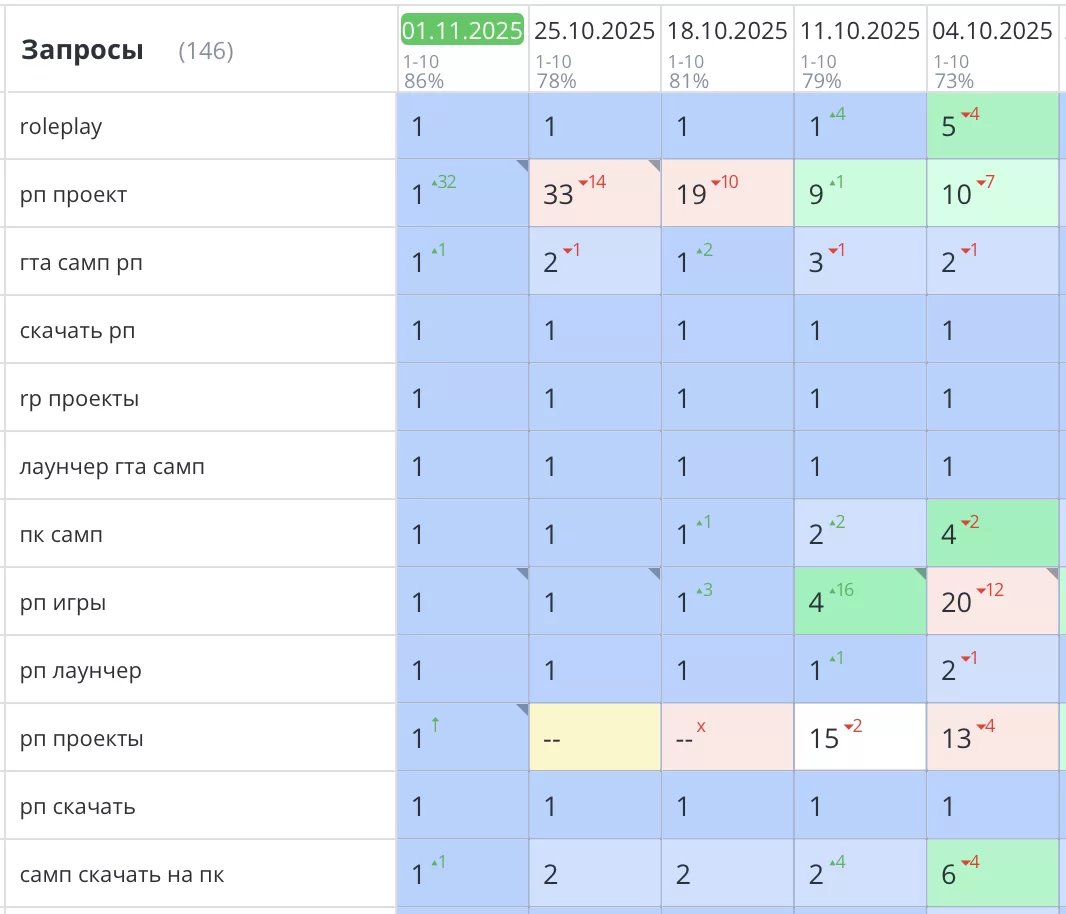Image resolution: width=1066 pixels, height=914 pixels.
Task: Click yellow empty cell for "рп проекты" on 25.10.2025
Action: coord(595,738)
